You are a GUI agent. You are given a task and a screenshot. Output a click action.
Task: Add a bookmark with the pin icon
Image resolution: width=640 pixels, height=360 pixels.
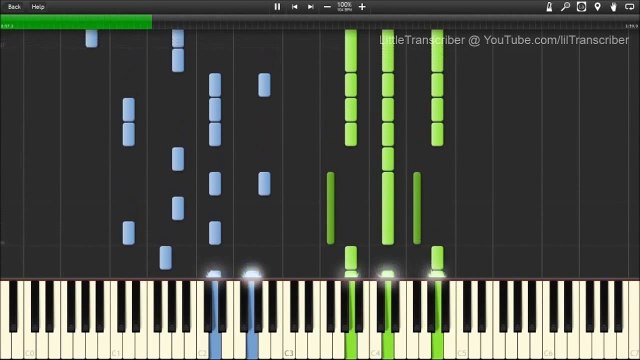coord(598,7)
